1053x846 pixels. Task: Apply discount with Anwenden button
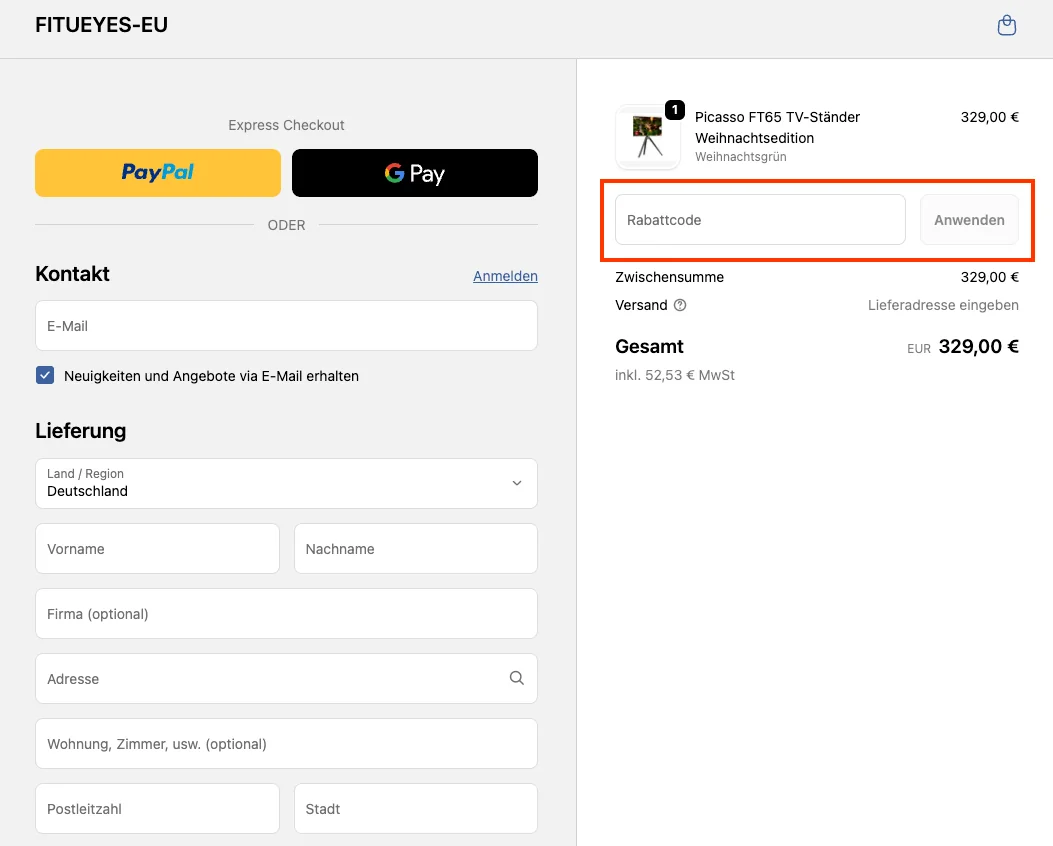tap(968, 220)
